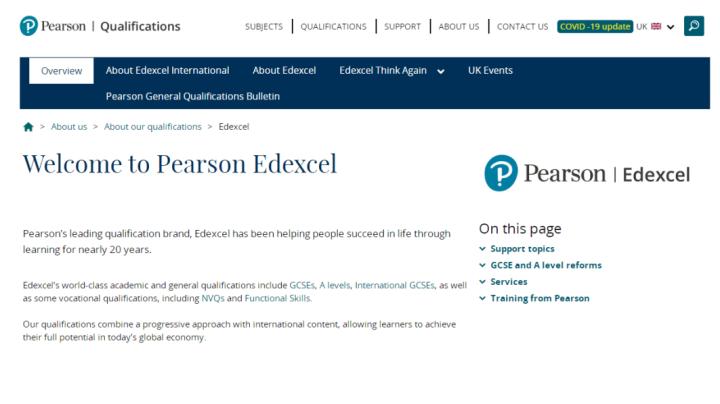This screenshot has width=720, height=404.
Task: Click the COVID-19 update button
Action: pos(595,27)
